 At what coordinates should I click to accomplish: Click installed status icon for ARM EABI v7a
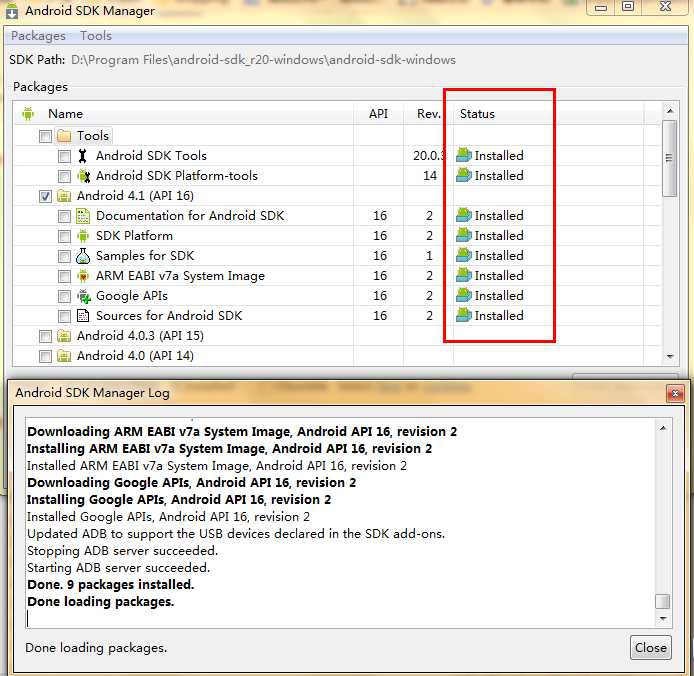click(x=464, y=275)
